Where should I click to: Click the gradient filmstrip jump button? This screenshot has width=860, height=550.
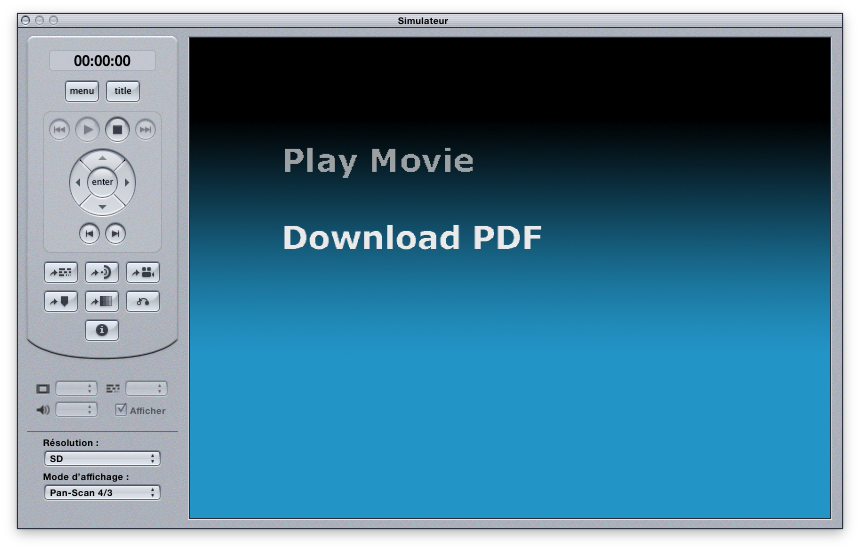102,301
